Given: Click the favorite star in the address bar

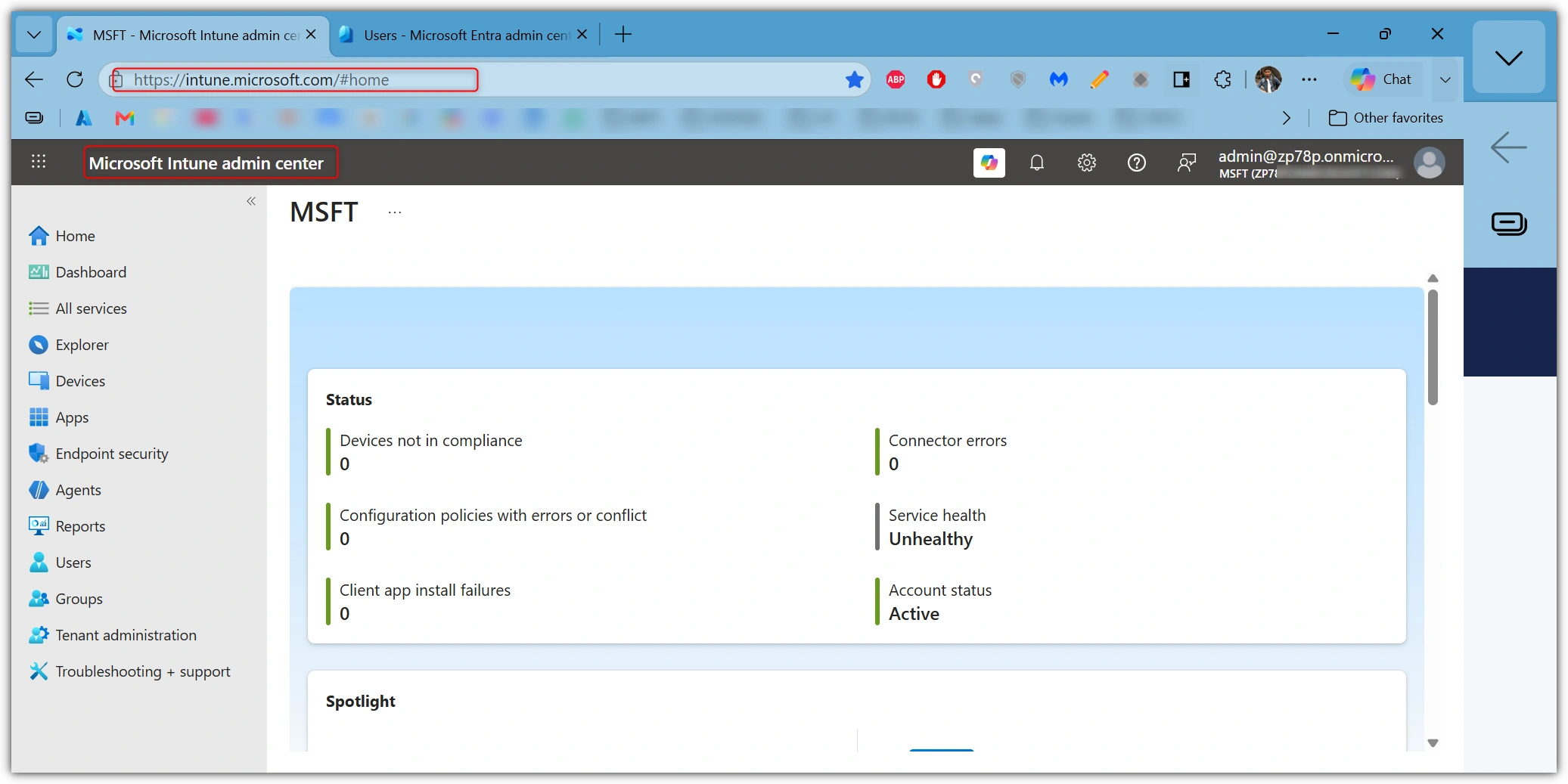Looking at the screenshot, I should tap(854, 79).
